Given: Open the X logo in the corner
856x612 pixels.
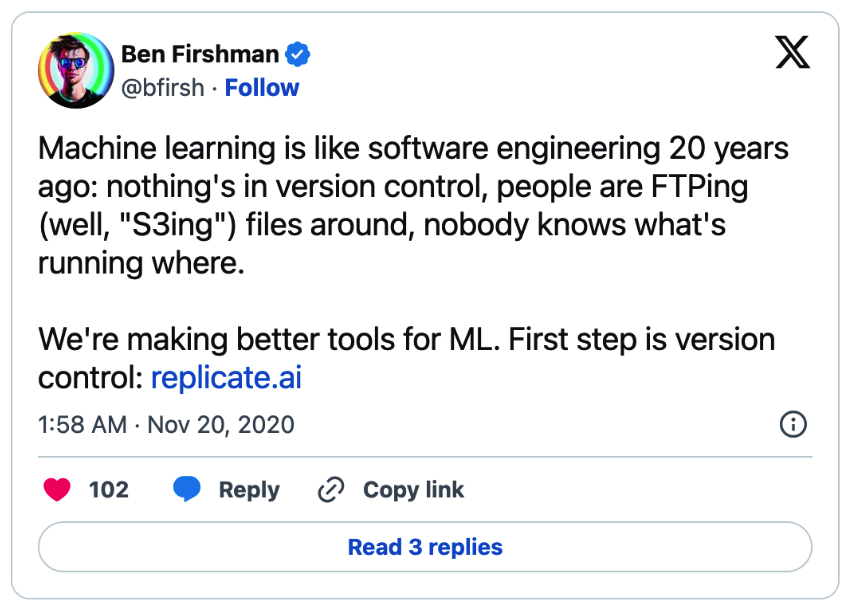Looking at the screenshot, I should [x=793, y=52].
